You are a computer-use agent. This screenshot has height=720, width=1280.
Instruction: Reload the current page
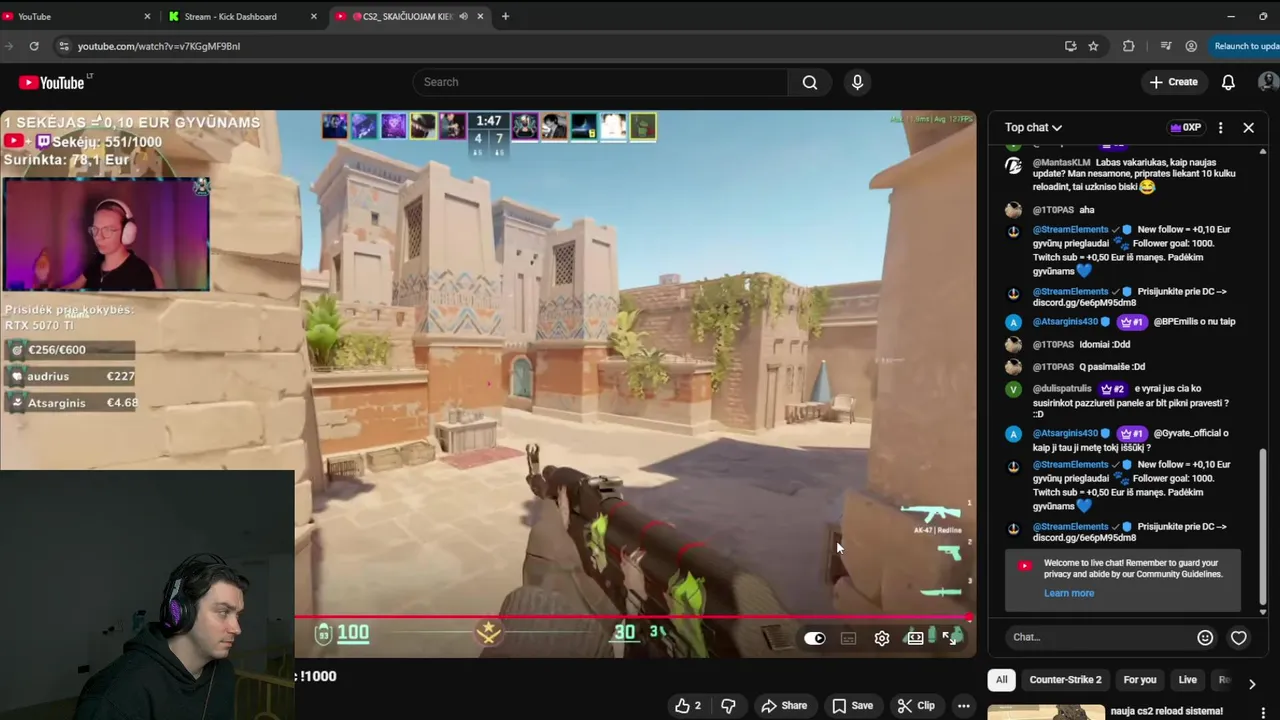point(34,46)
